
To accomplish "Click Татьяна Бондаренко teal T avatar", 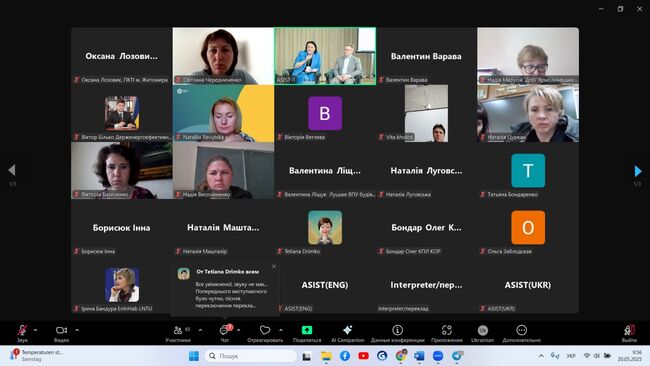I will tap(528, 170).
